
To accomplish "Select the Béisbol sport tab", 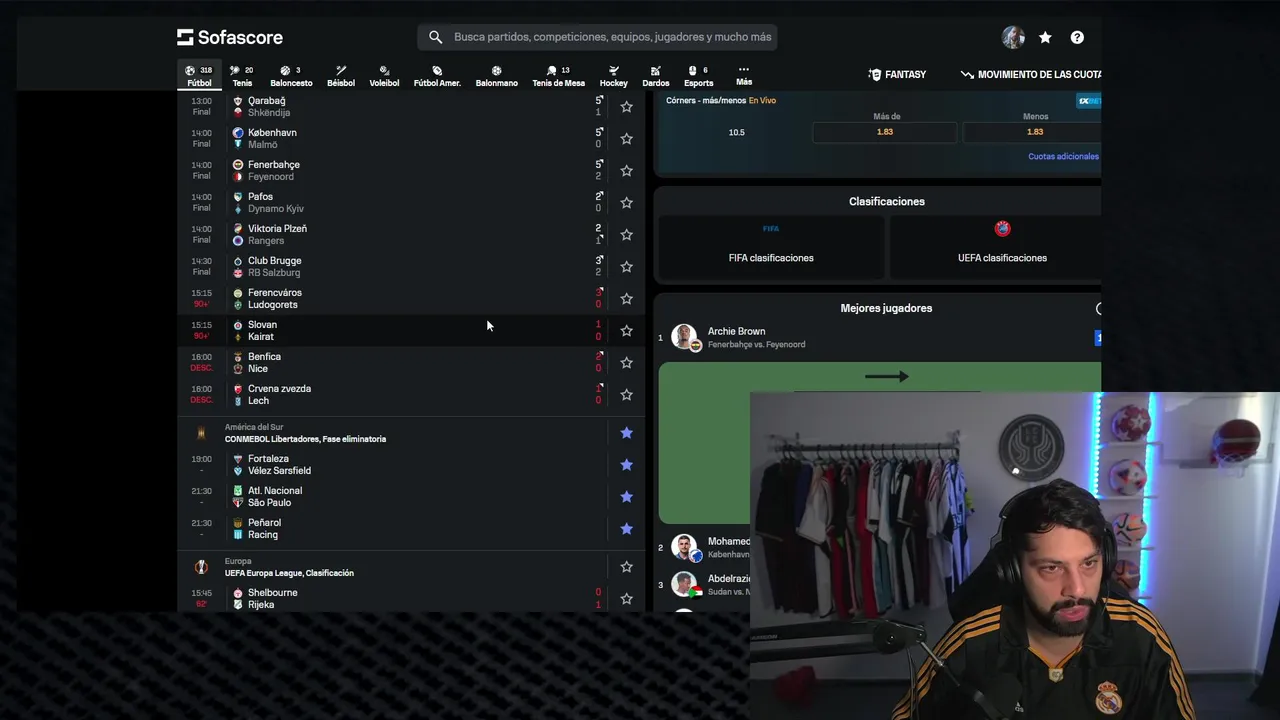I will coord(341,76).
